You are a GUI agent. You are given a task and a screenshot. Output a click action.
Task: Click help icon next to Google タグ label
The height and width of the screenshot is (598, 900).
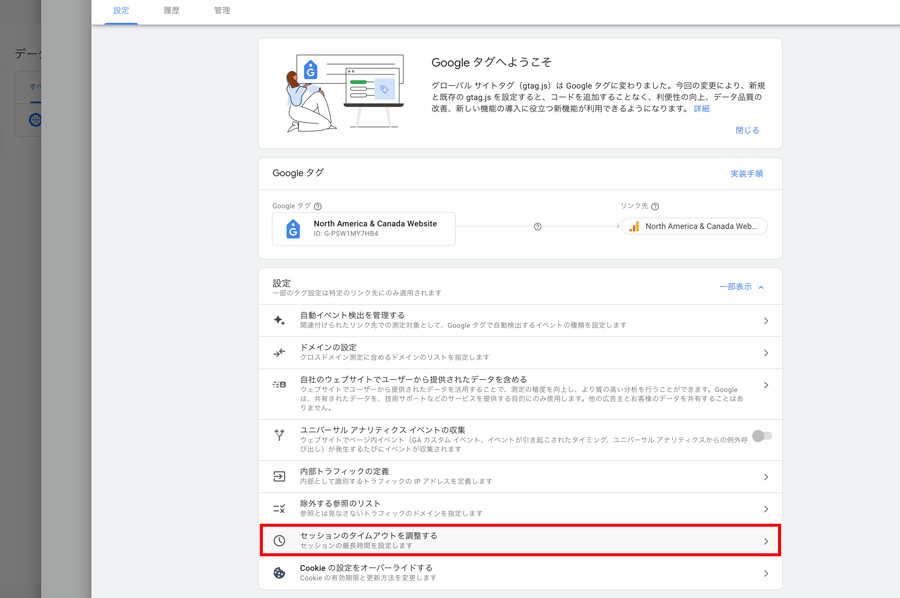(318, 206)
